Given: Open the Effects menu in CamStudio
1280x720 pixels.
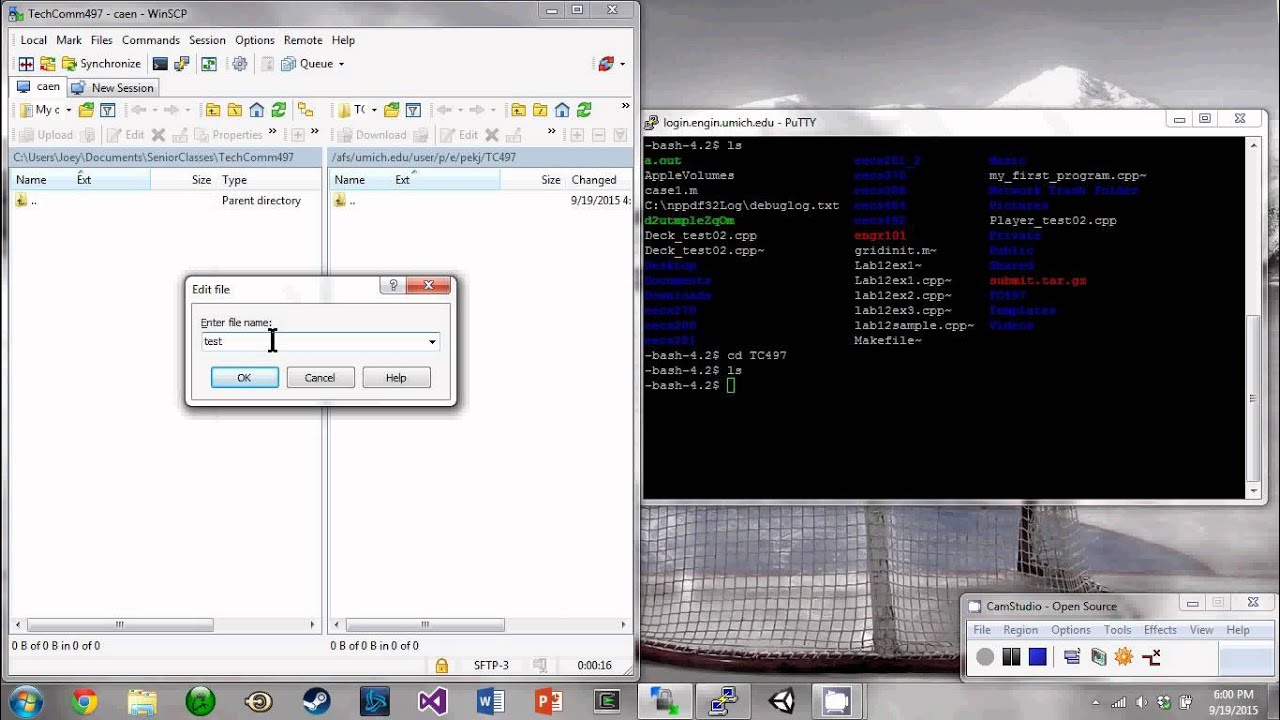Looking at the screenshot, I should (x=1160, y=630).
